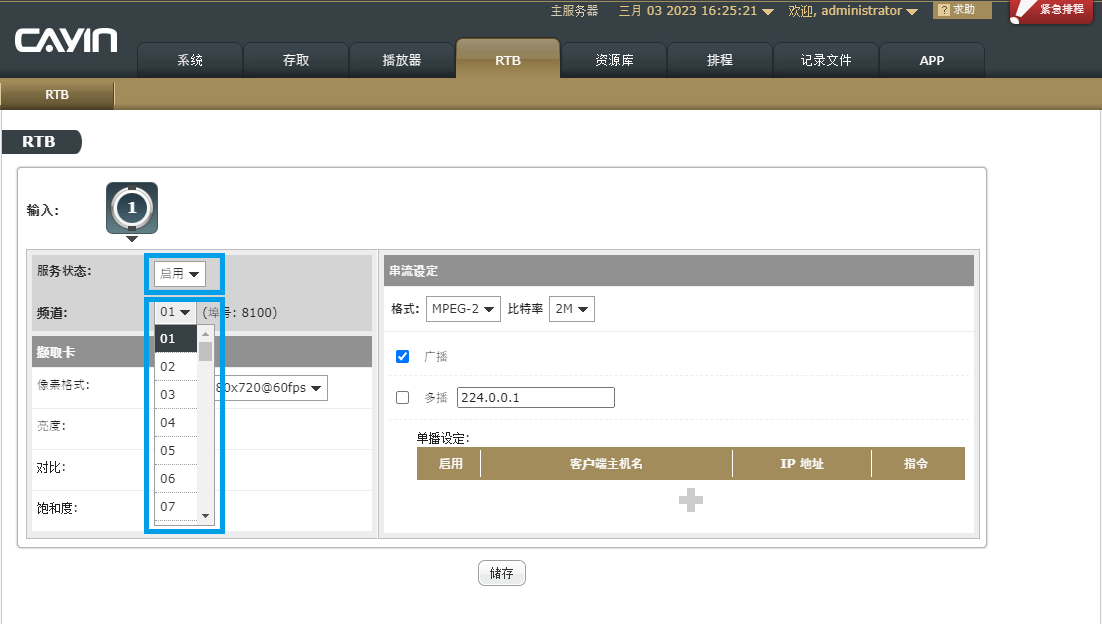1102x630 pixels.
Task: Click the 储存 save button
Action: (x=502, y=573)
